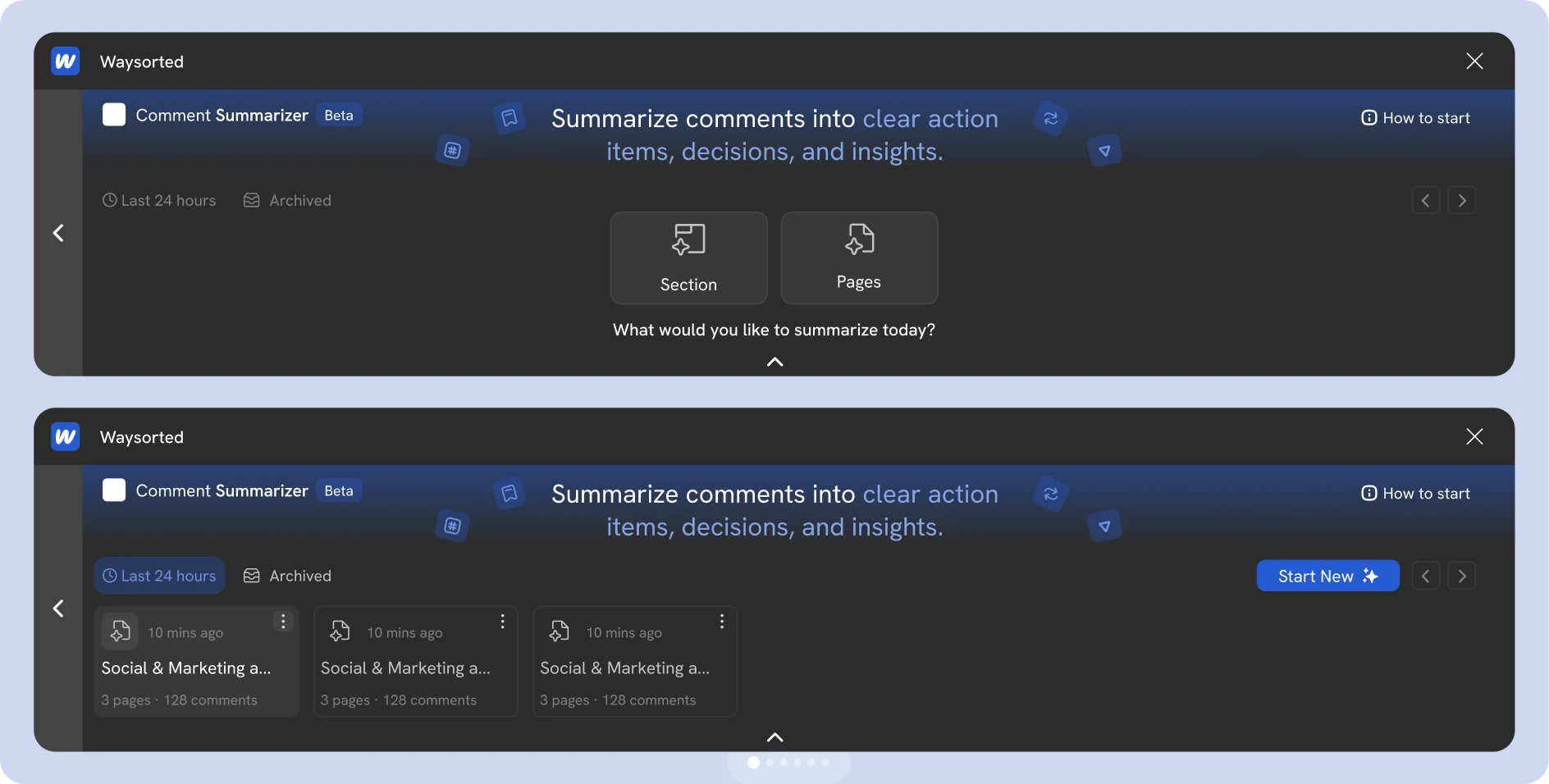
Task: Choose the Section summarize option
Action: (x=688, y=258)
